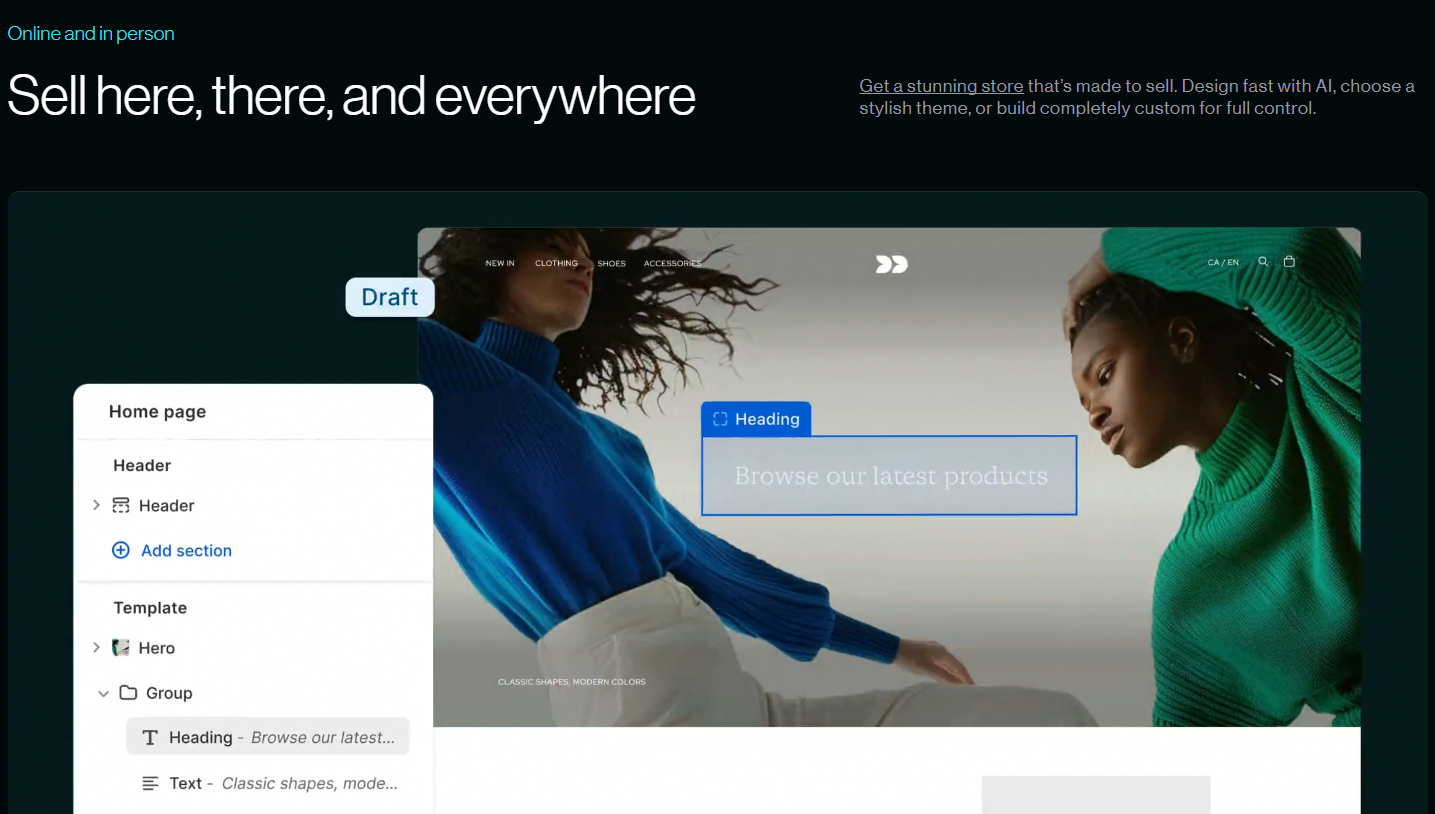This screenshot has height=814, width=1435.
Task: Open the CLOTHING menu item
Action: [x=556, y=264]
